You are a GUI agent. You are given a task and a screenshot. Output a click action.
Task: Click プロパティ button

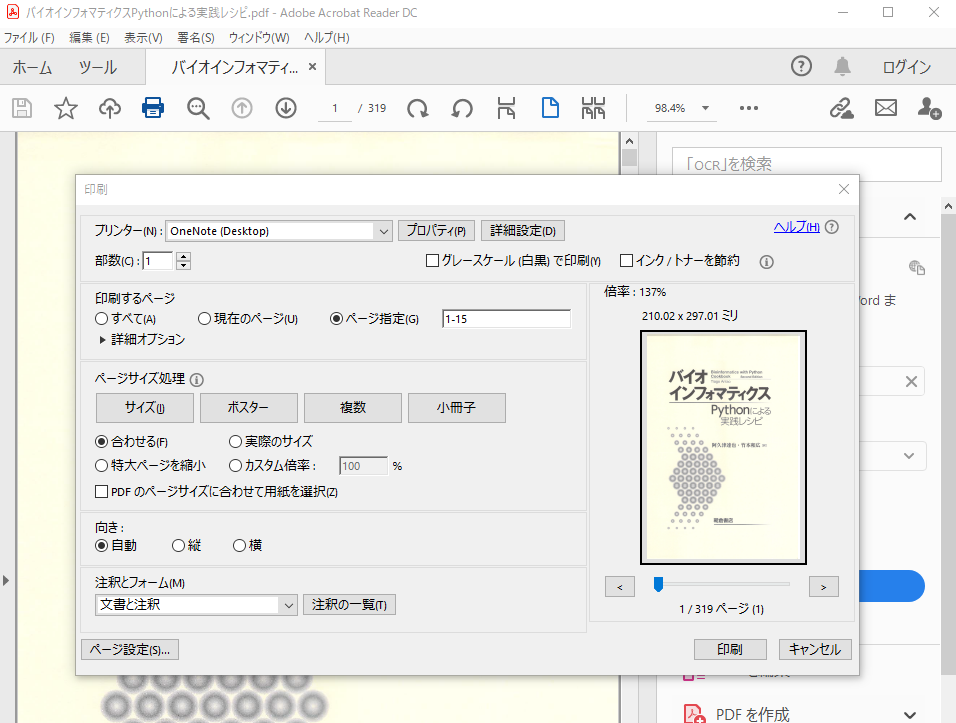point(437,230)
